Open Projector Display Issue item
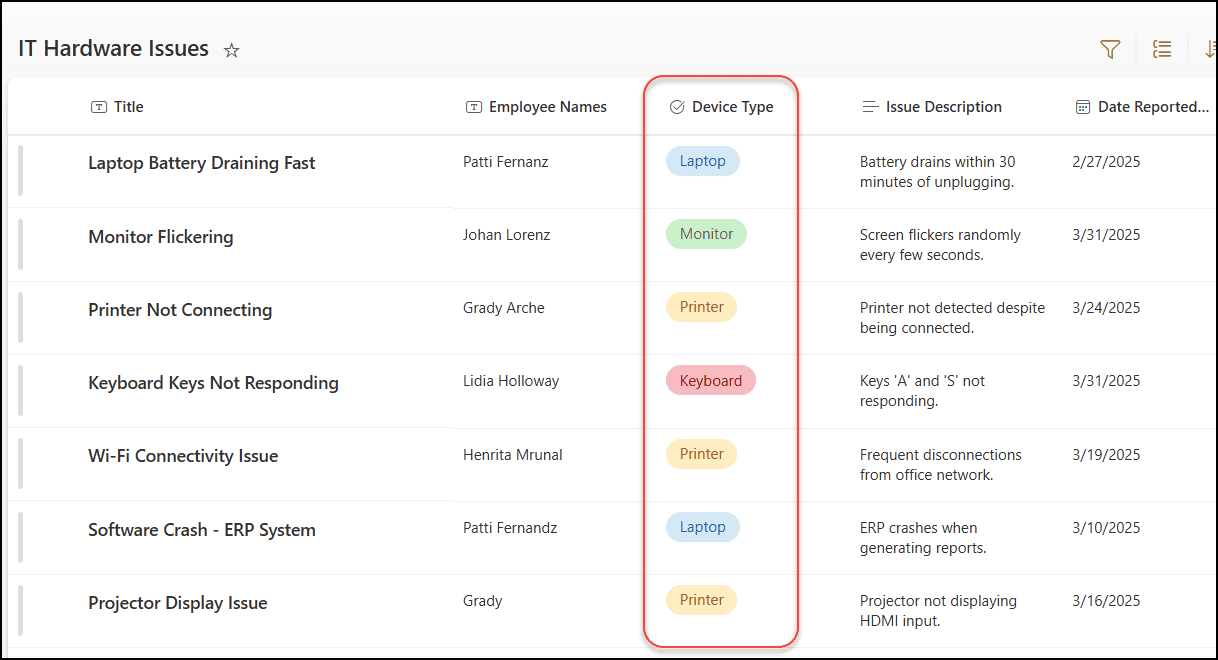 (x=178, y=603)
